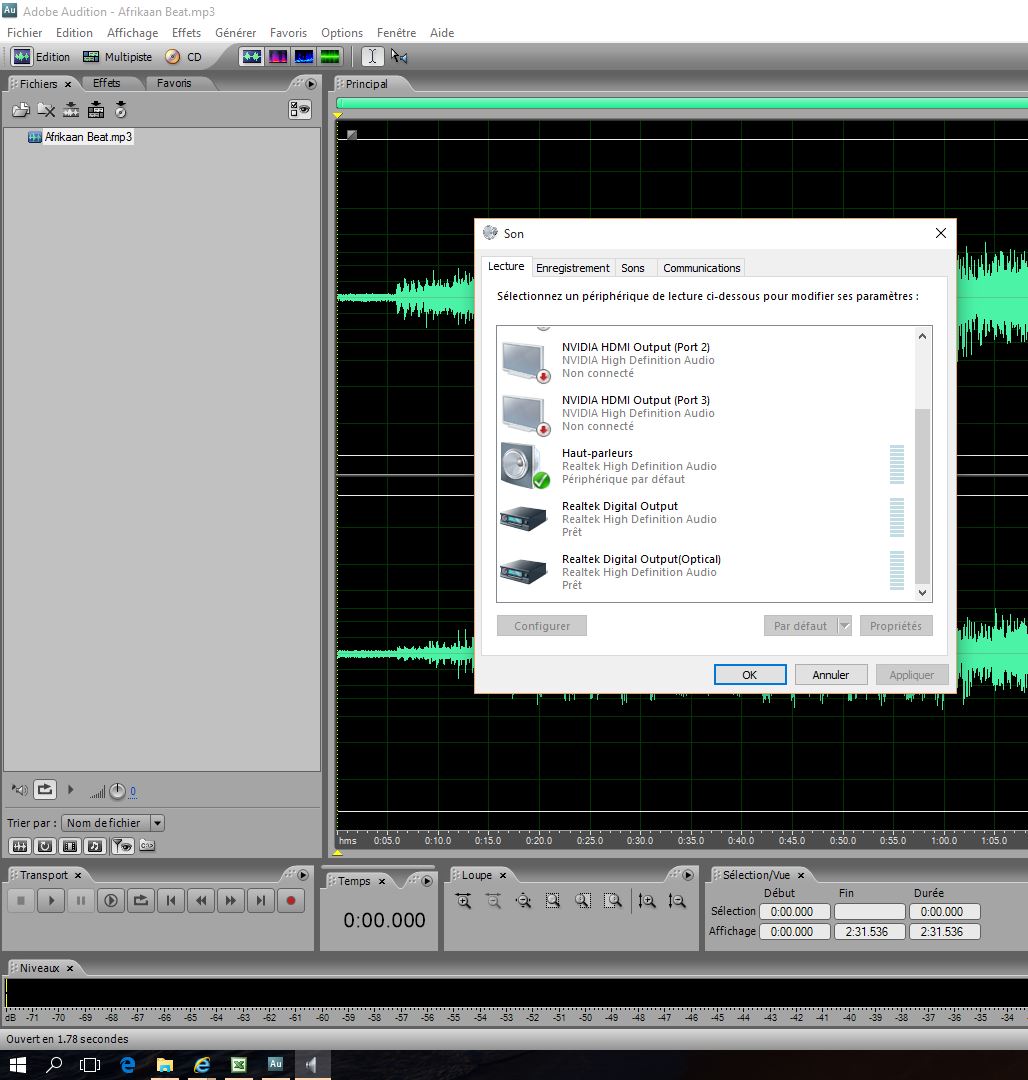
Task: Toggle show audio files filter button
Action: tap(20, 846)
